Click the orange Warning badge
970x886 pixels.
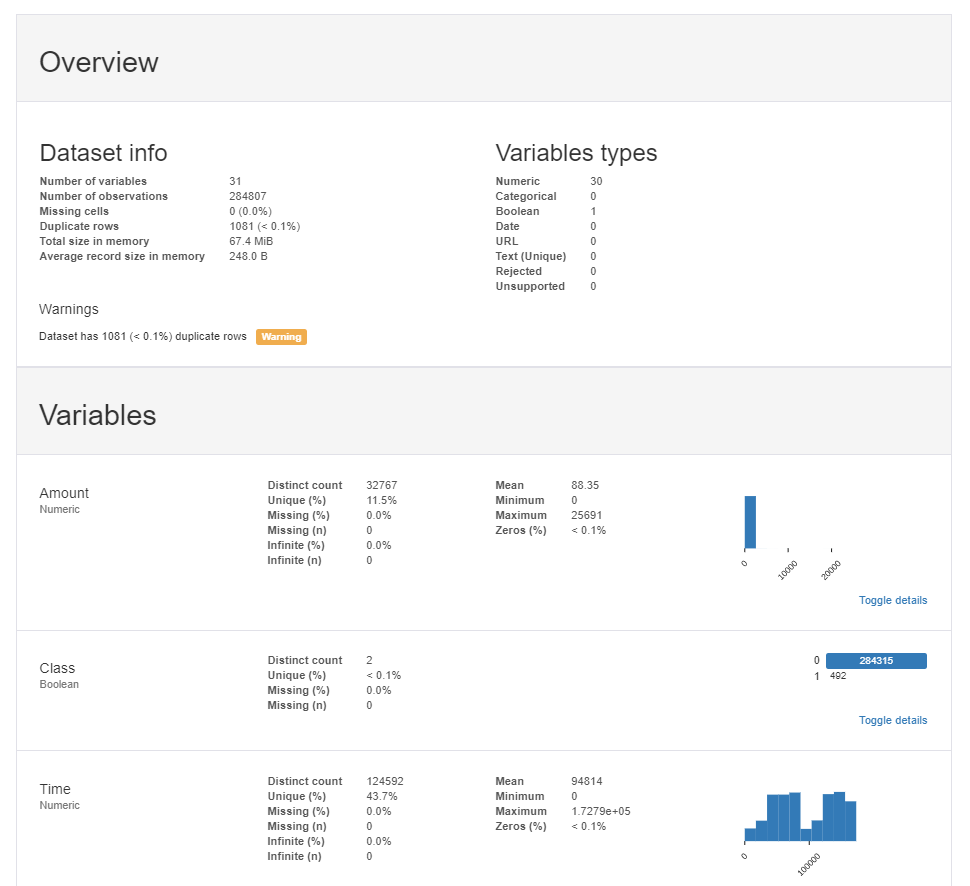pyautogui.click(x=281, y=337)
